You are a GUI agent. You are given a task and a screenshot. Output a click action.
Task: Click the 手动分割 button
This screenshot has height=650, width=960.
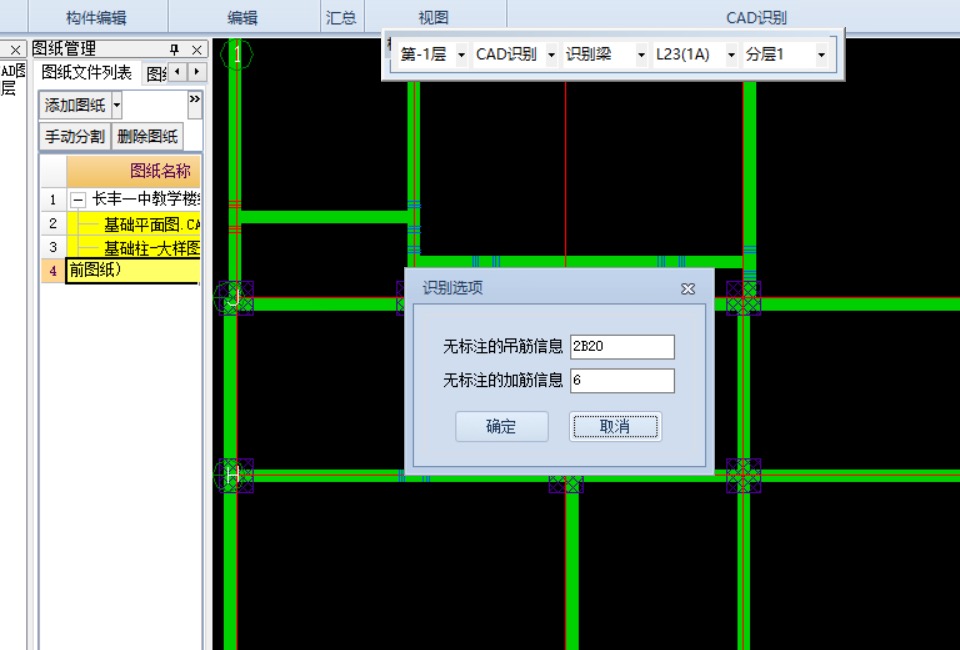pos(75,136)
